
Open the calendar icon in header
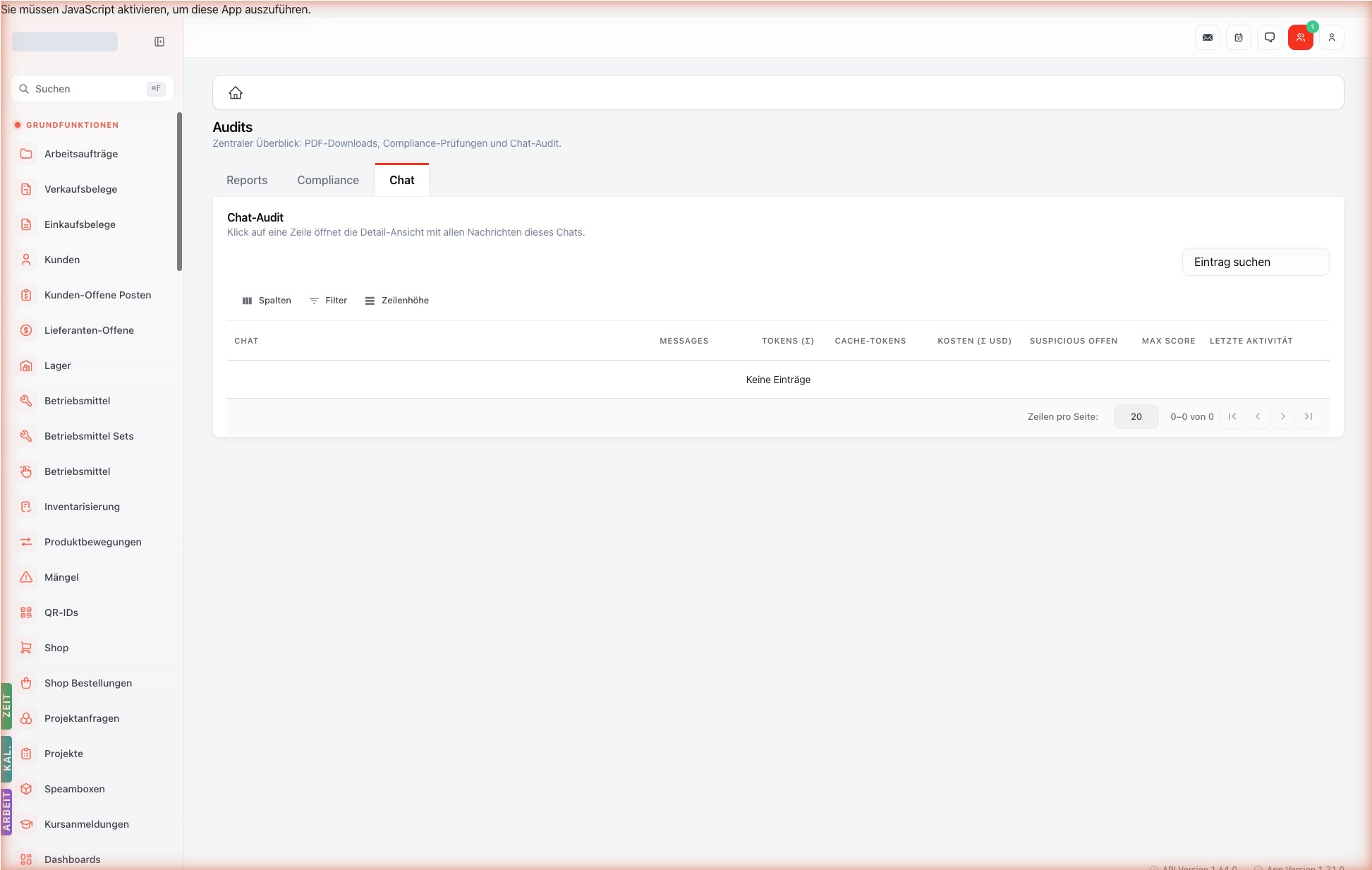click(x=1239, y=37)
